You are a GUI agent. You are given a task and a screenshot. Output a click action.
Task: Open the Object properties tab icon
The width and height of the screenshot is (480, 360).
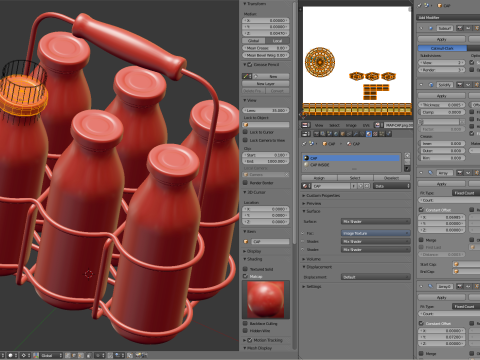click(x=342, y=134)
